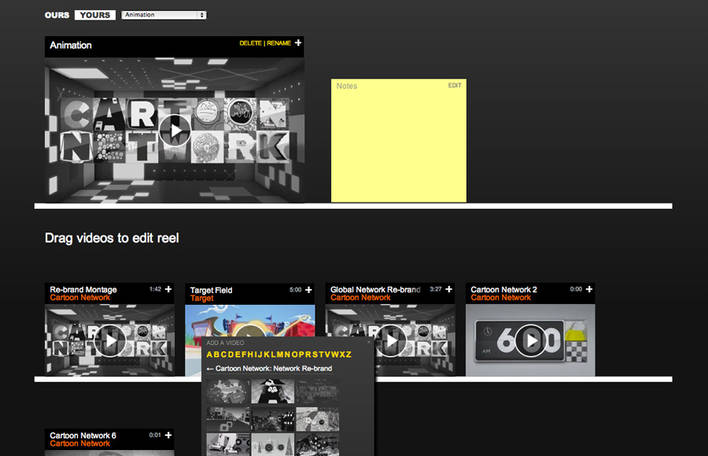Delete the Animation reel
708x456 pixels.
coord(251,43)
